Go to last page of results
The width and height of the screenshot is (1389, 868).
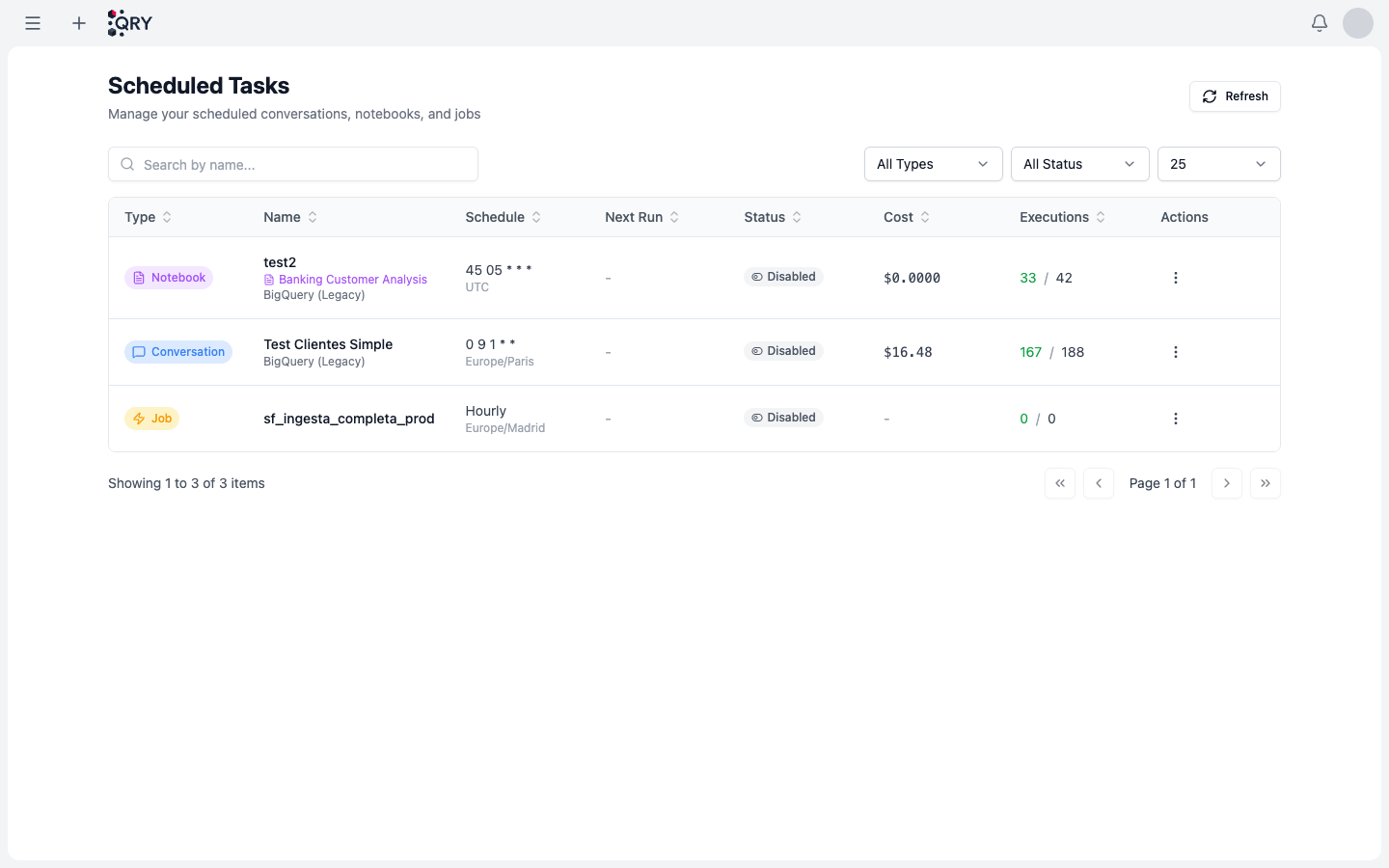pyautogui.click(x=1266, y=483)
